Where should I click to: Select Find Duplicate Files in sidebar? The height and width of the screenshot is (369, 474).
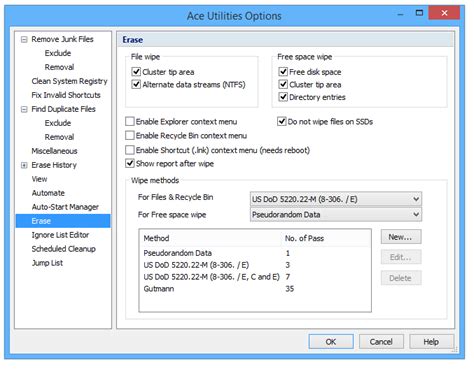pos(63,109)
